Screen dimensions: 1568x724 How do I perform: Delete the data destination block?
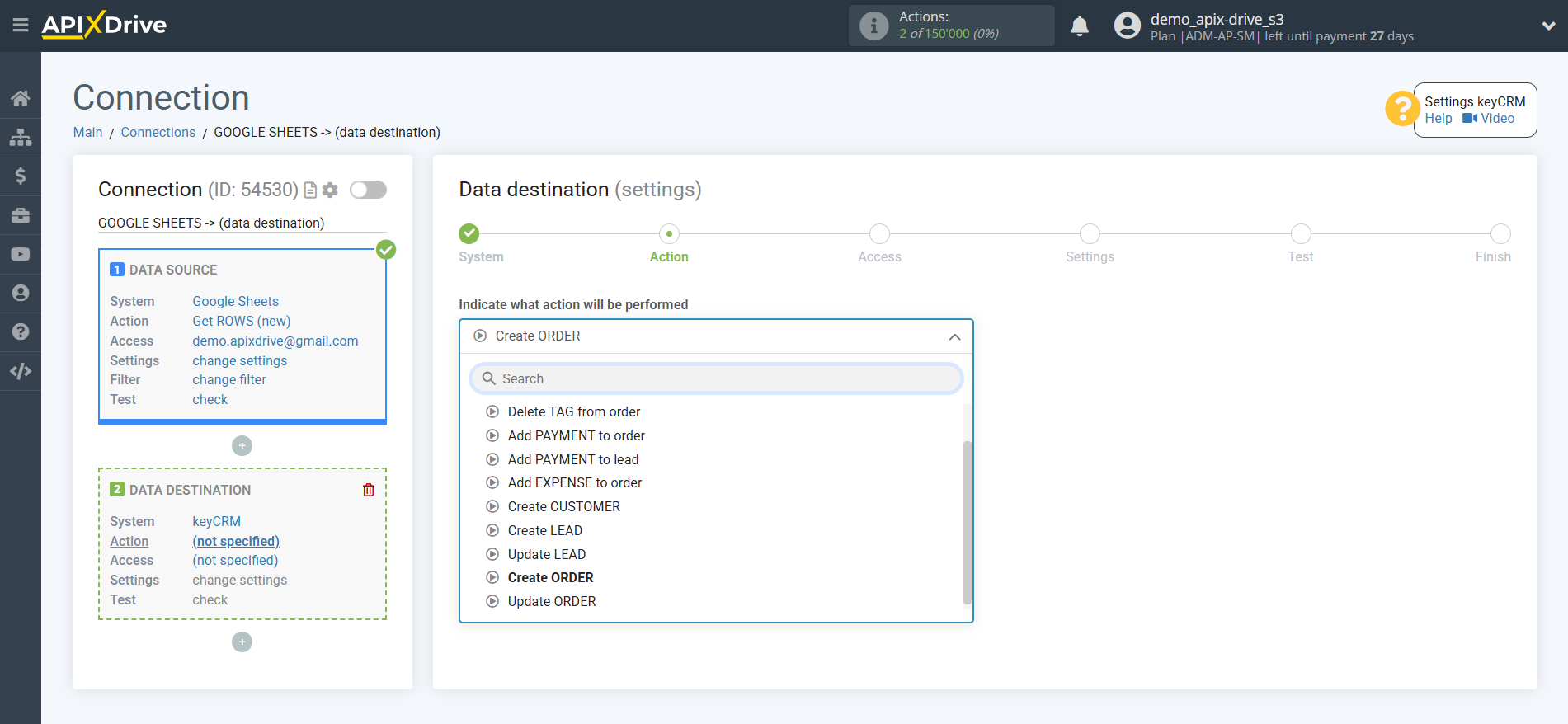369,490
